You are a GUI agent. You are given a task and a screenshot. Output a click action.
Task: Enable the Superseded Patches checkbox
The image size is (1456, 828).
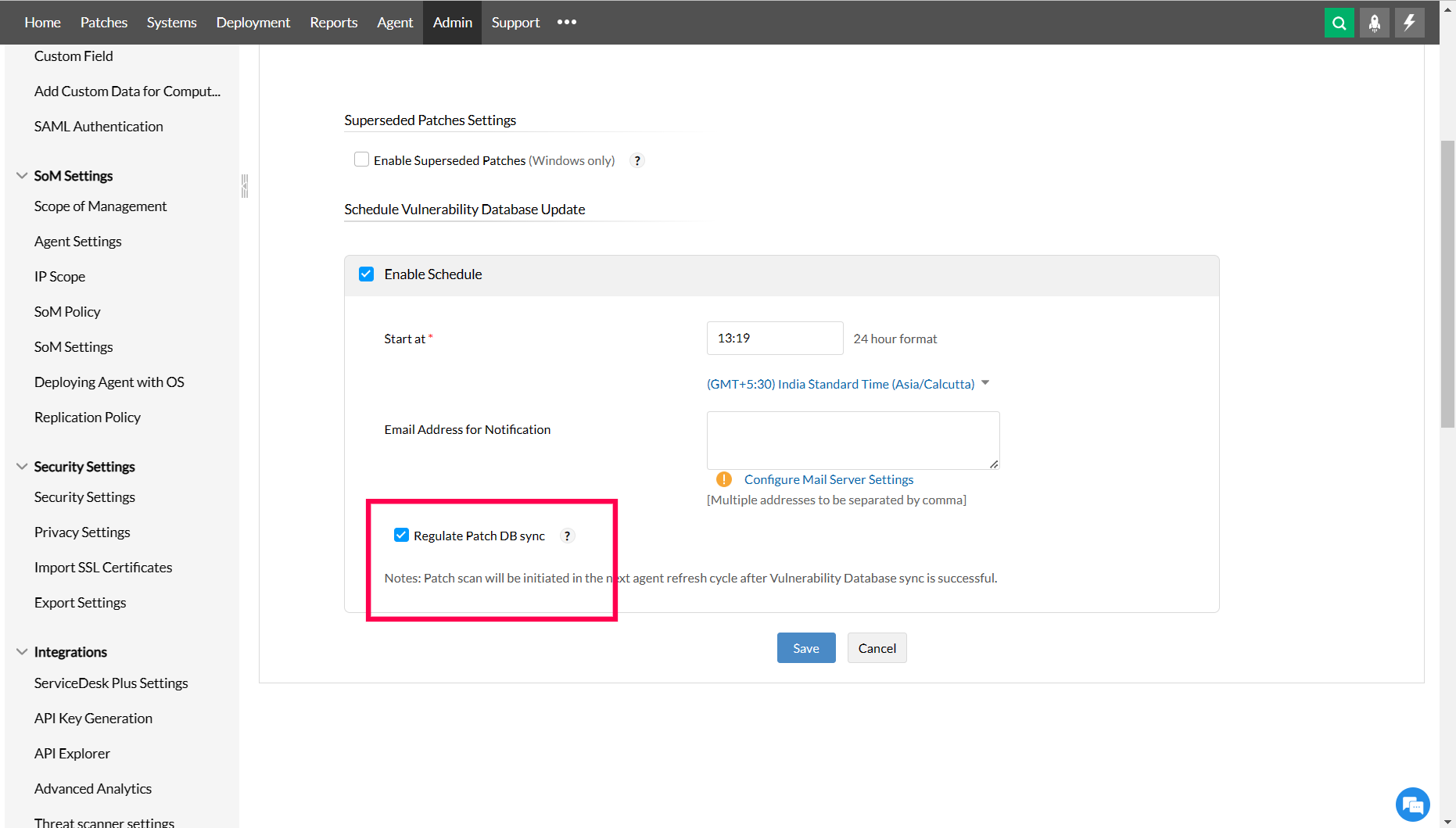pyautogui.click(x=361, y=160)
